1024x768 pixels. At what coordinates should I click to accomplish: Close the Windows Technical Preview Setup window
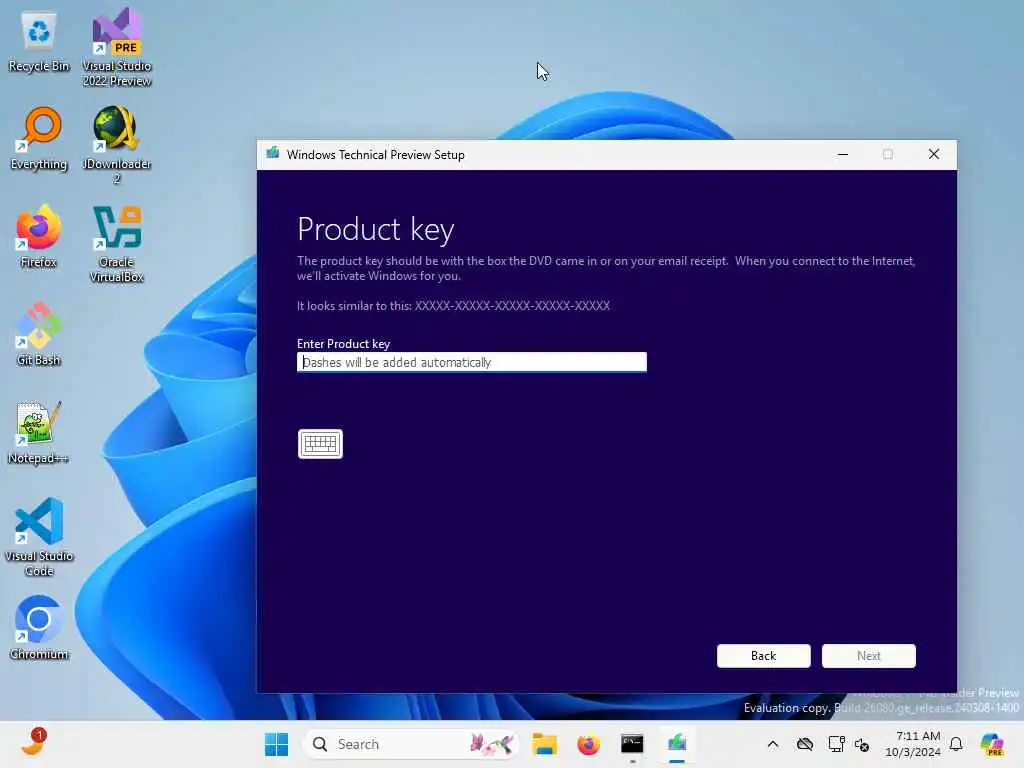coord(934,155)
